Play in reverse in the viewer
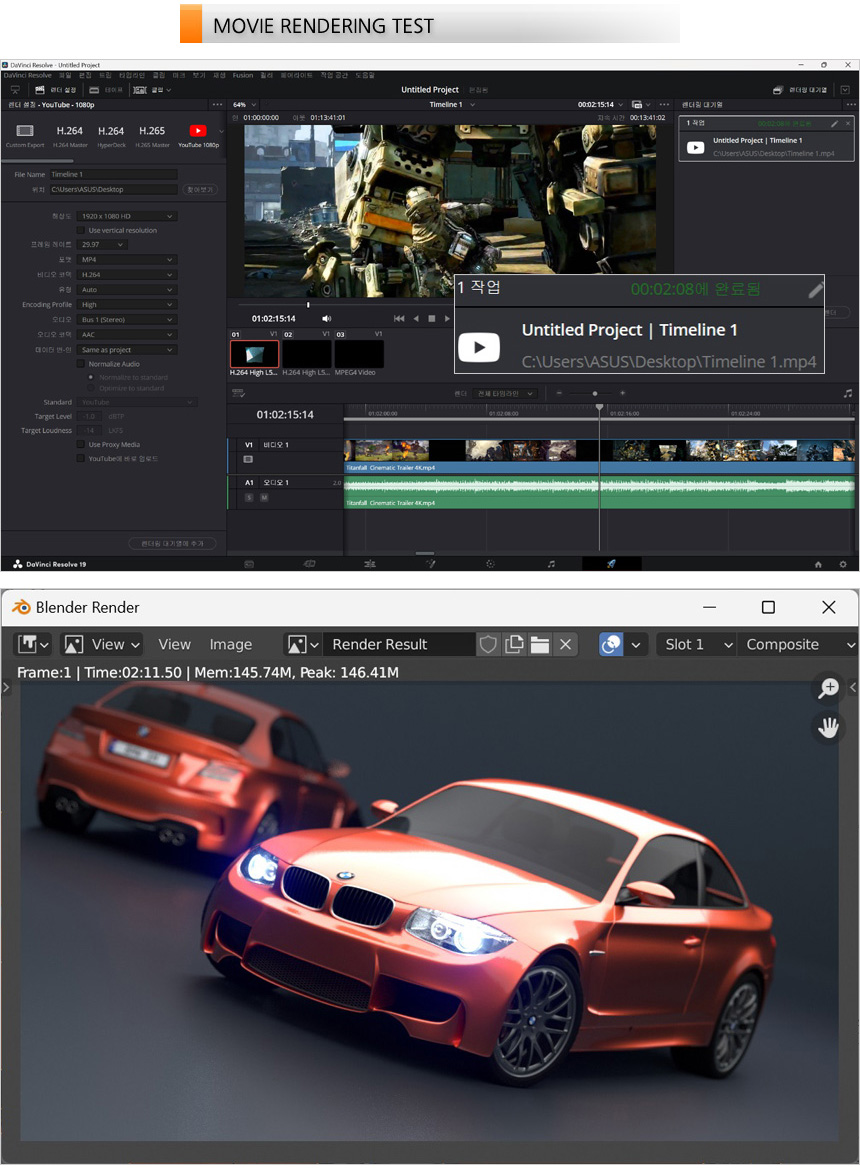860x1168 pixels. (x=416, y=319)
